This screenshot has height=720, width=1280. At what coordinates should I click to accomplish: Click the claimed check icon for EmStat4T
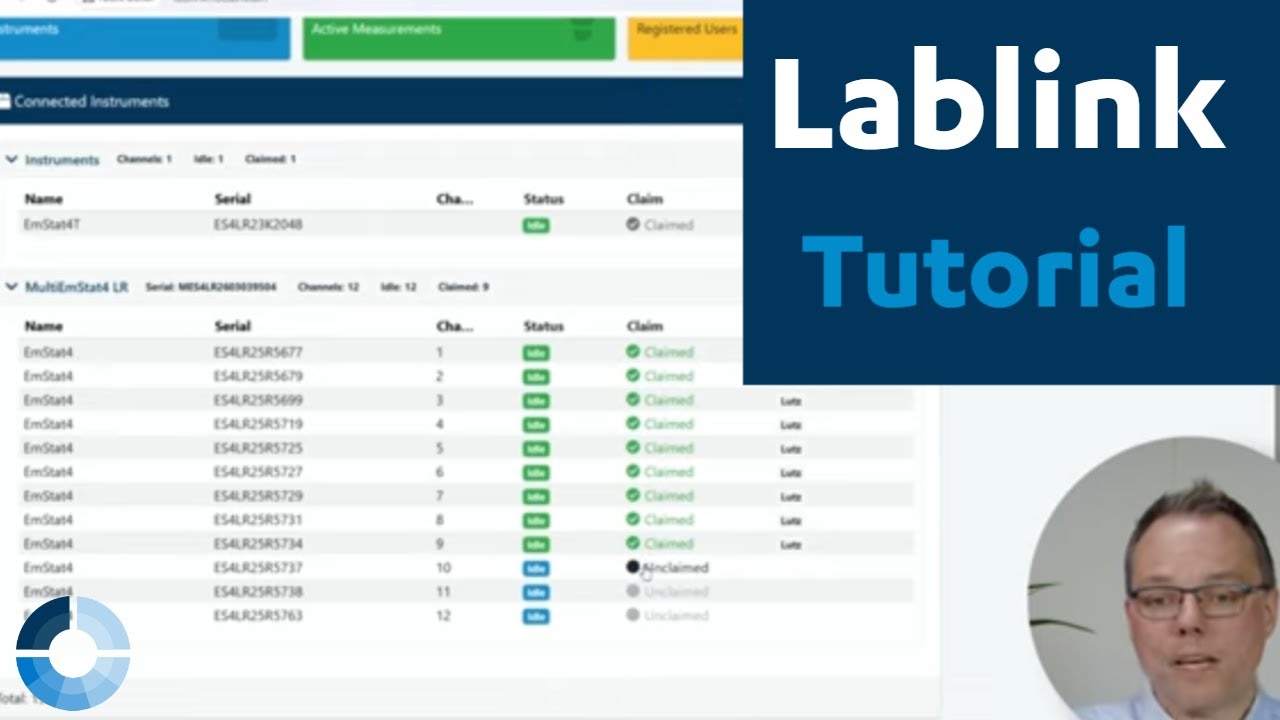pos(633,225)
